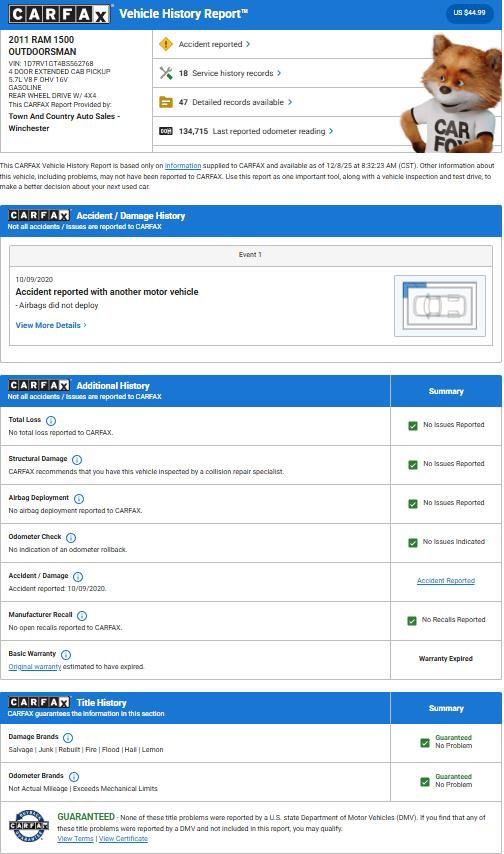Screen dimensions: 504x854
Task: Open the Accident Reported summary link
Action: 446,581
